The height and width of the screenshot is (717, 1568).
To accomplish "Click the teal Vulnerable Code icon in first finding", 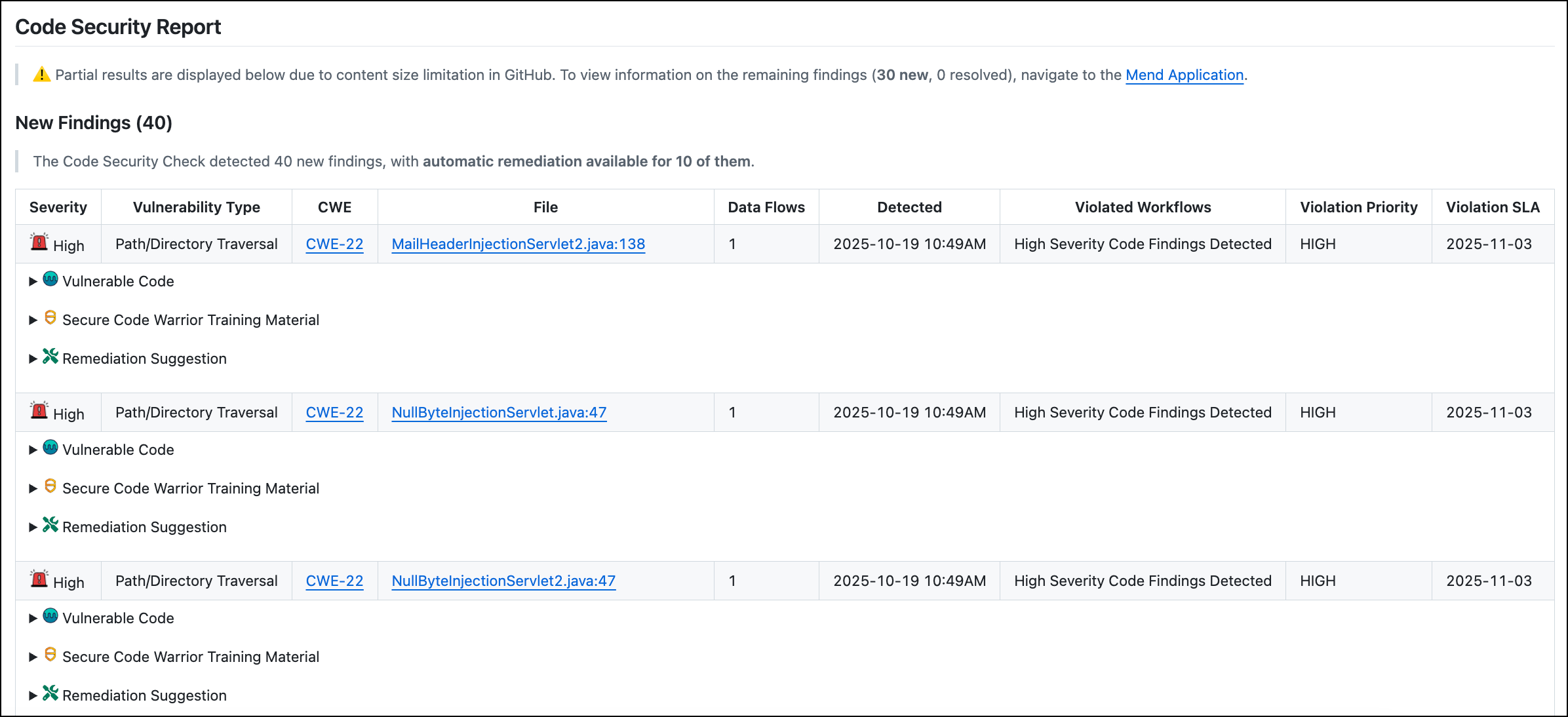I will pos(50,279).
